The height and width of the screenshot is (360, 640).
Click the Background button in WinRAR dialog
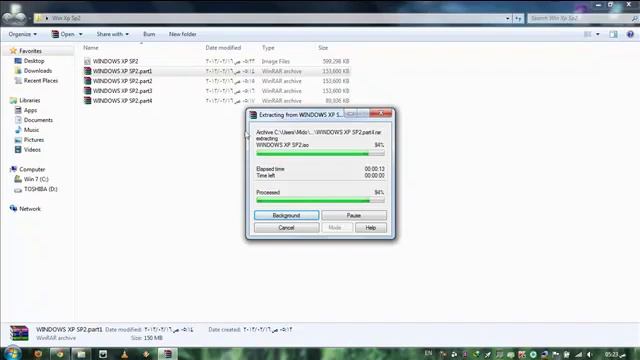tap(287, 215)
